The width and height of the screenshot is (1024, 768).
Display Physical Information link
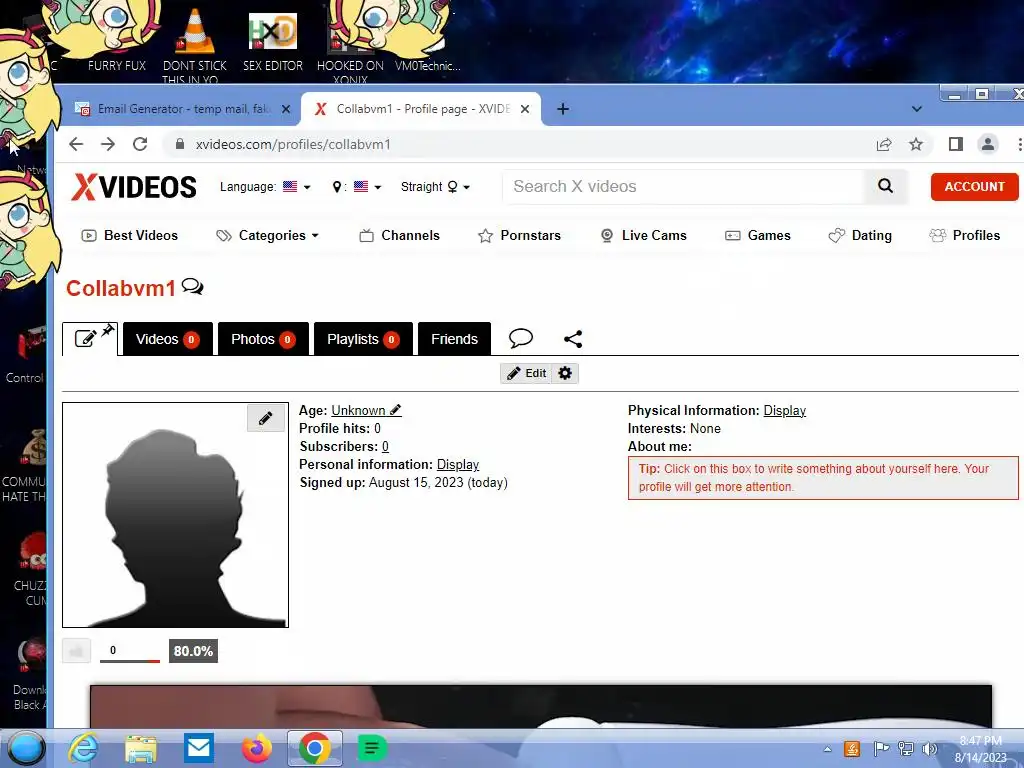[784, 411]
